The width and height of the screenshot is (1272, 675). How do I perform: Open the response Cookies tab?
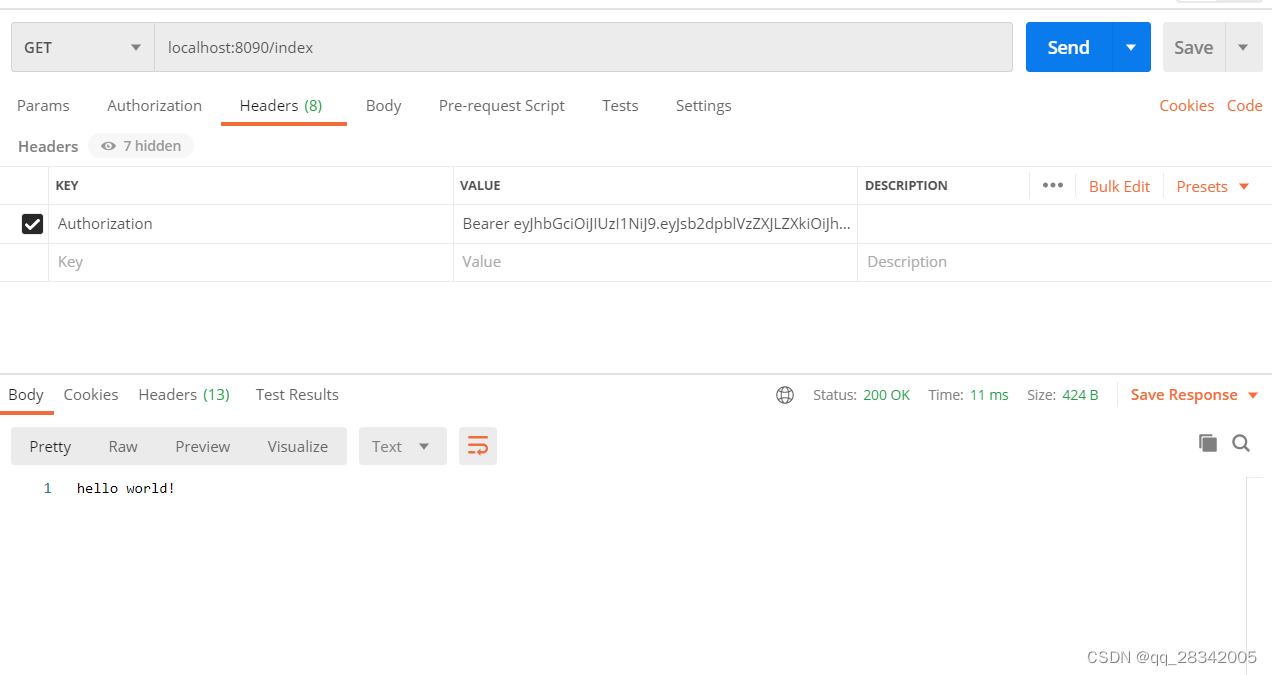(x=91, y=394)
